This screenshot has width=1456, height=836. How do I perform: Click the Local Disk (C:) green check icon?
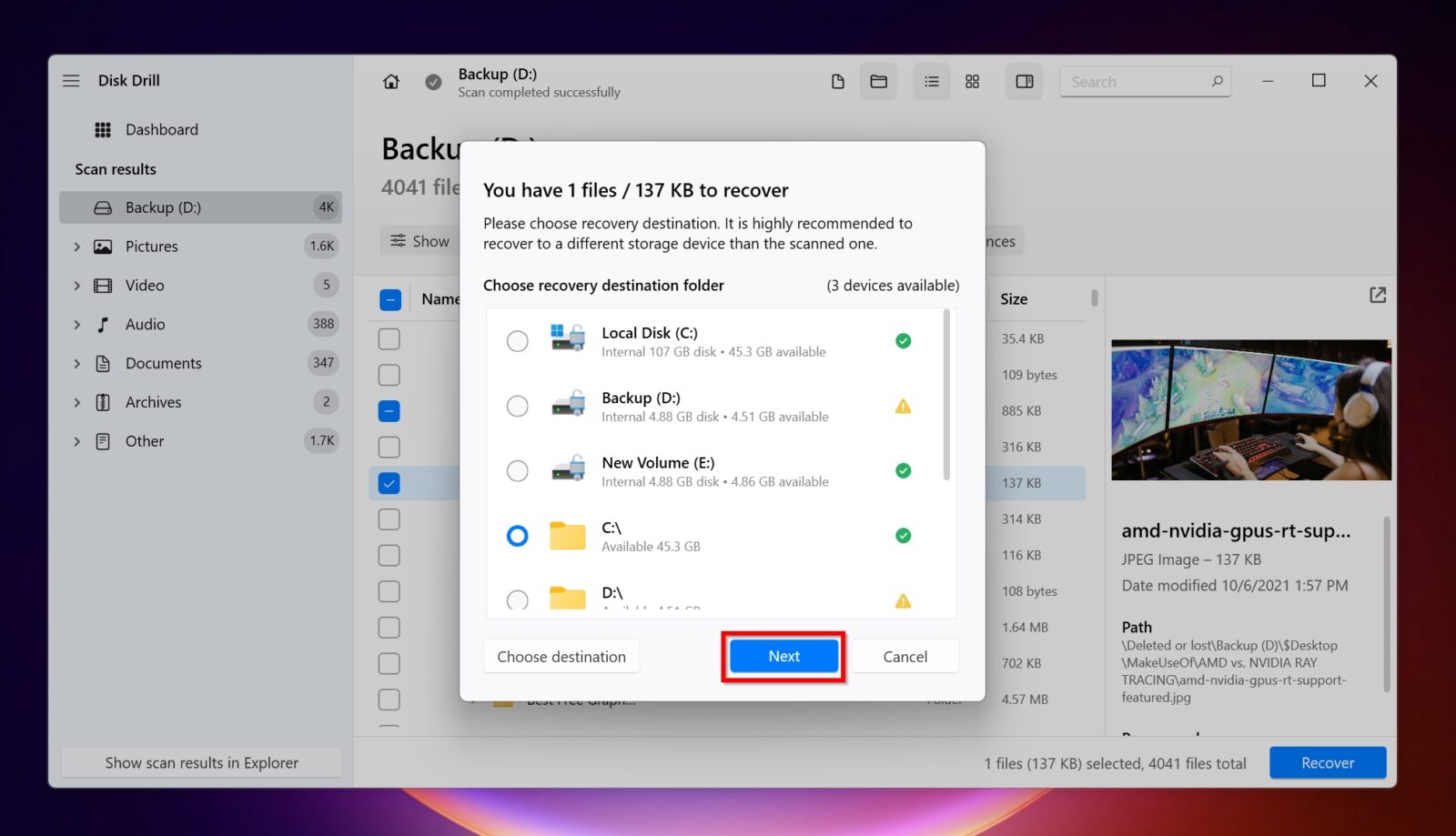(903, 341)
